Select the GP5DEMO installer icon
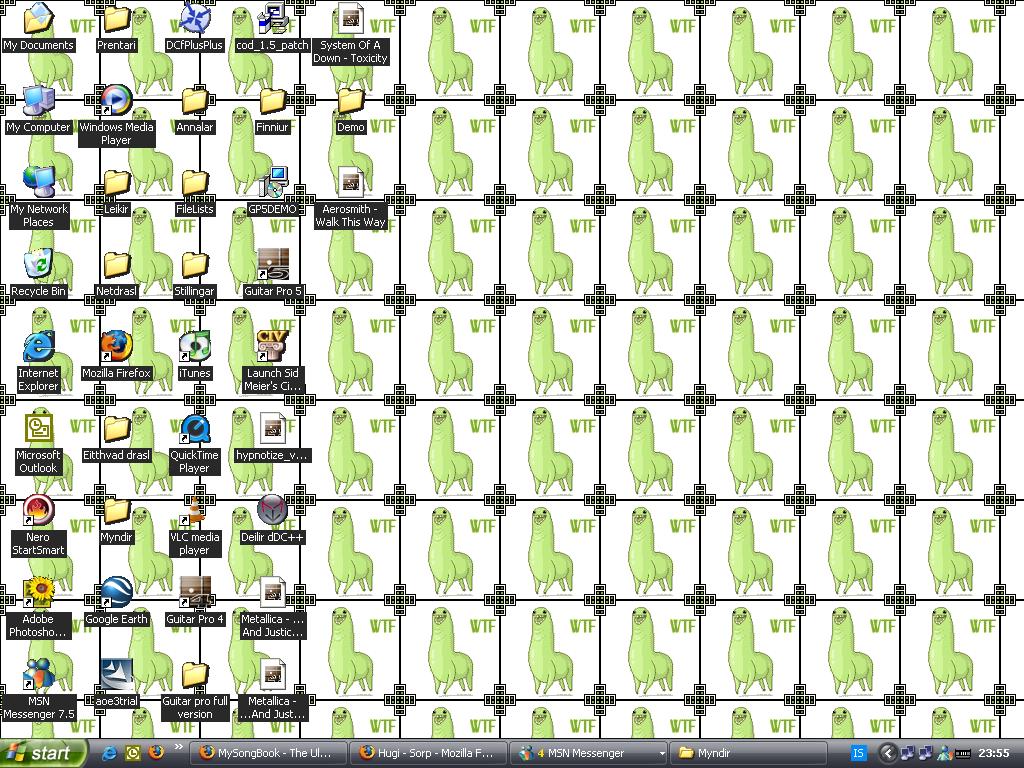This screenshot has height=768, width=1024. (x=272, y=191)
